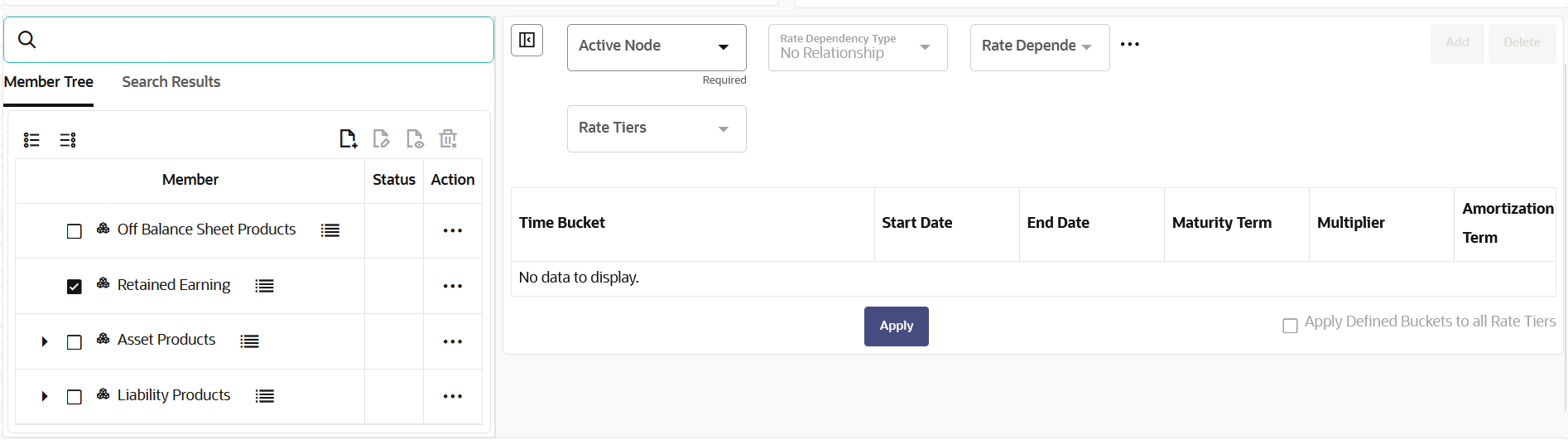The width and height of the screenshot is (1568, 440).
Task: Open list icon beside Retained Earning
Action: coord(264,286)
